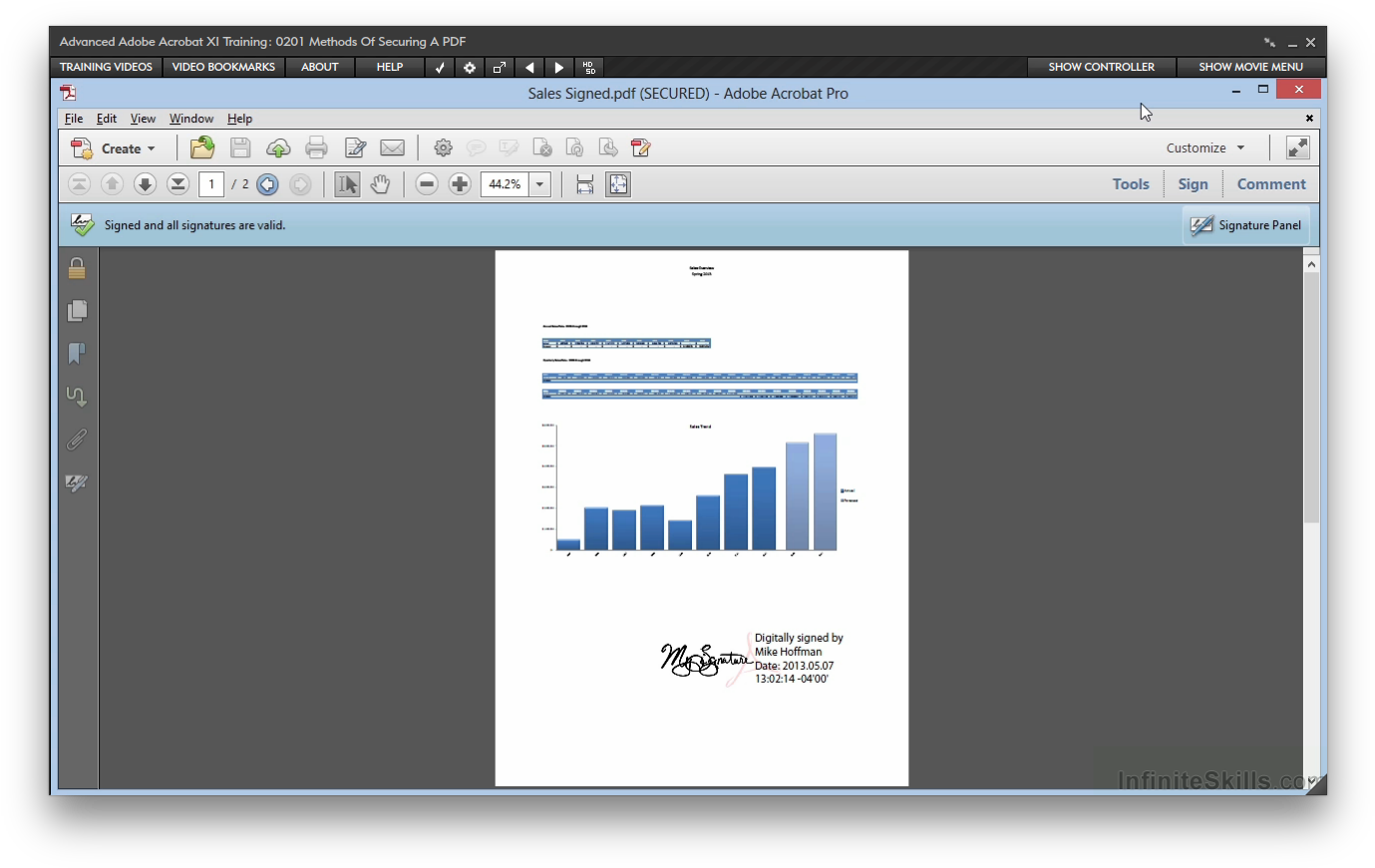This screenshot has width=1375, height=868.
Task: Open the Attachments paperclip panel
Action: [x=77, y=439]
